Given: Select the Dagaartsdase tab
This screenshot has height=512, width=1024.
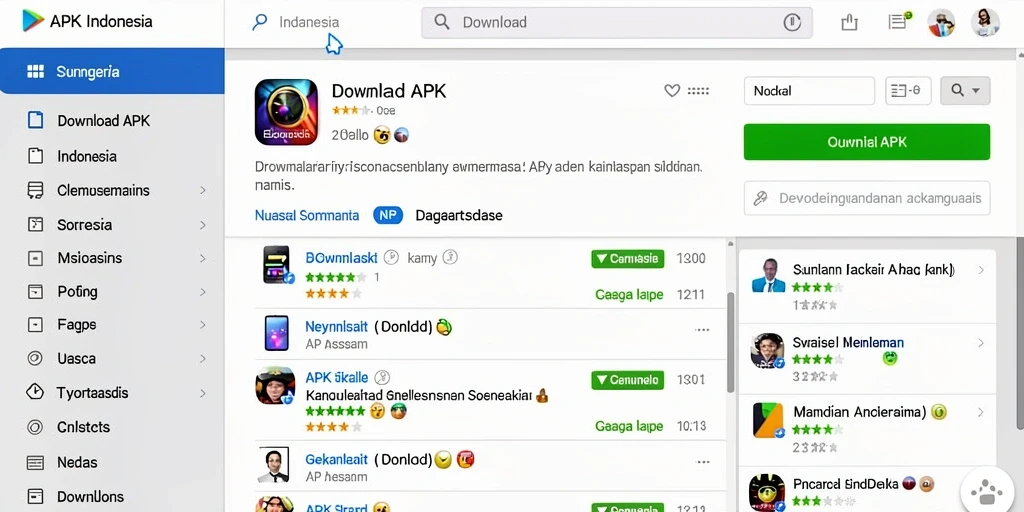Looking at the screenshot, I should (459, 215).
